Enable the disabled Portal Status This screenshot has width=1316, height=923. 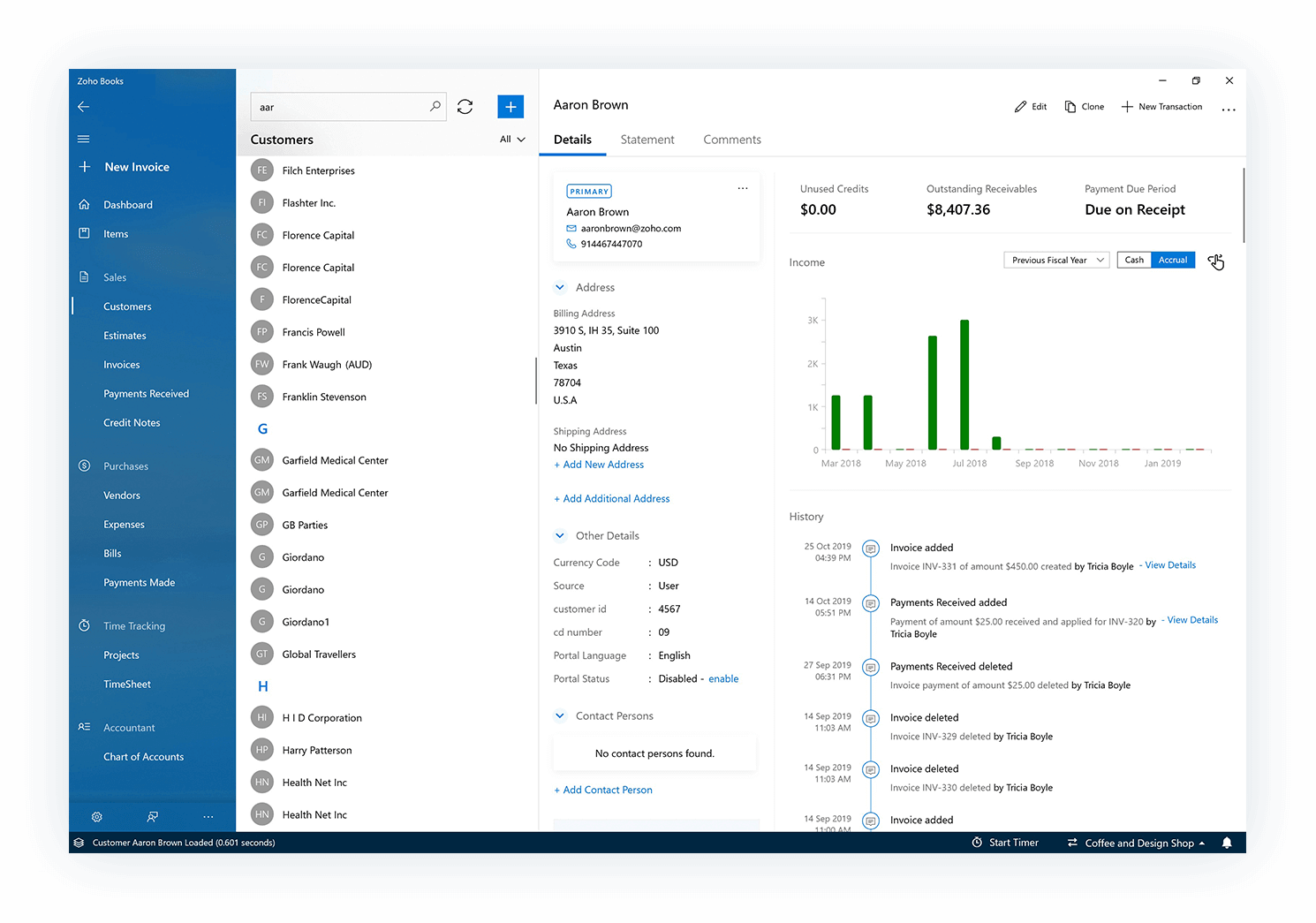tap(723, 678)
